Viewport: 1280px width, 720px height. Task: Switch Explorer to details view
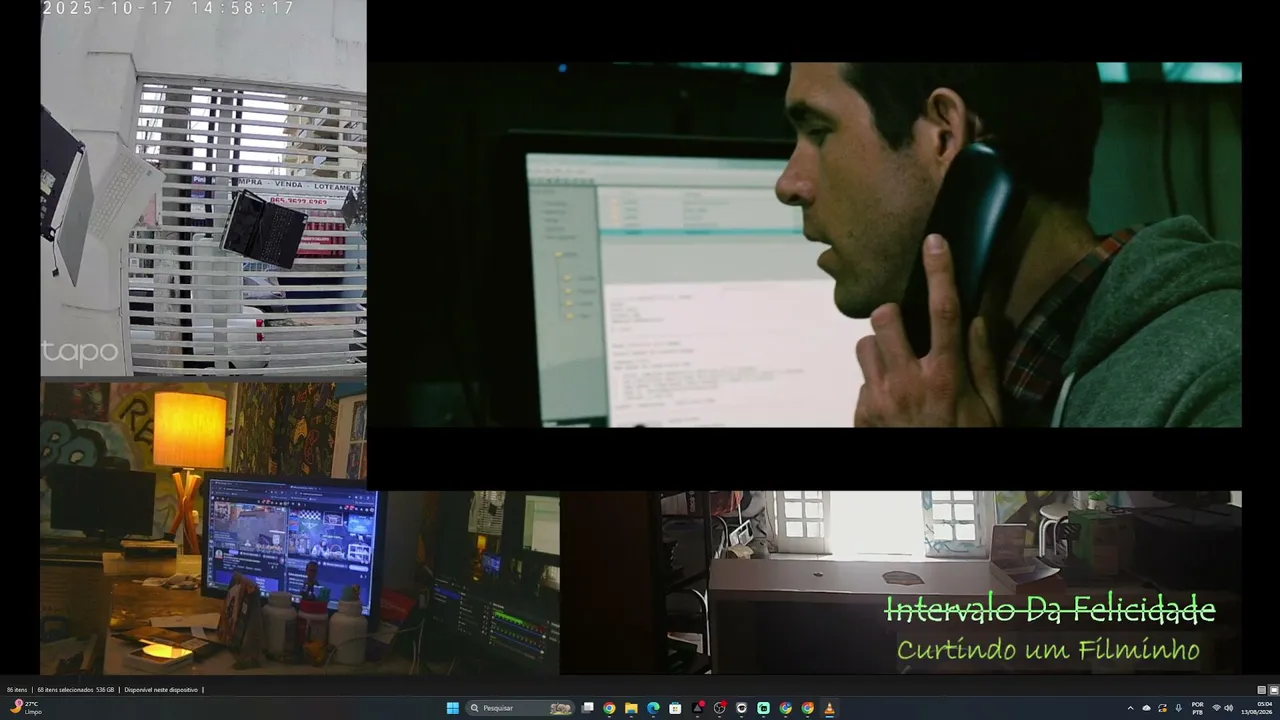click(1262, 690)
